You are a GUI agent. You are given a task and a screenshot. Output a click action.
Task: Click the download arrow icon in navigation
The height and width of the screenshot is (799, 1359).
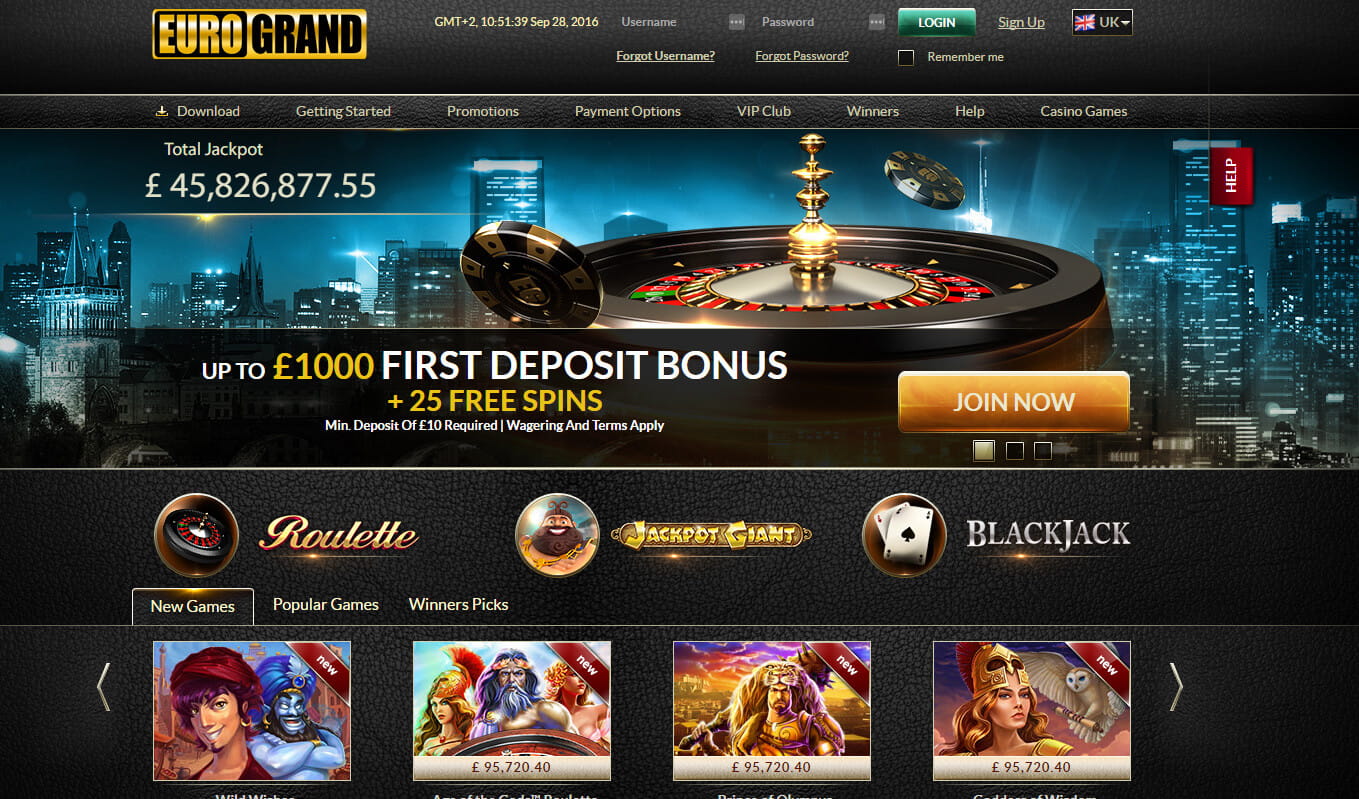tap(162, 111)
